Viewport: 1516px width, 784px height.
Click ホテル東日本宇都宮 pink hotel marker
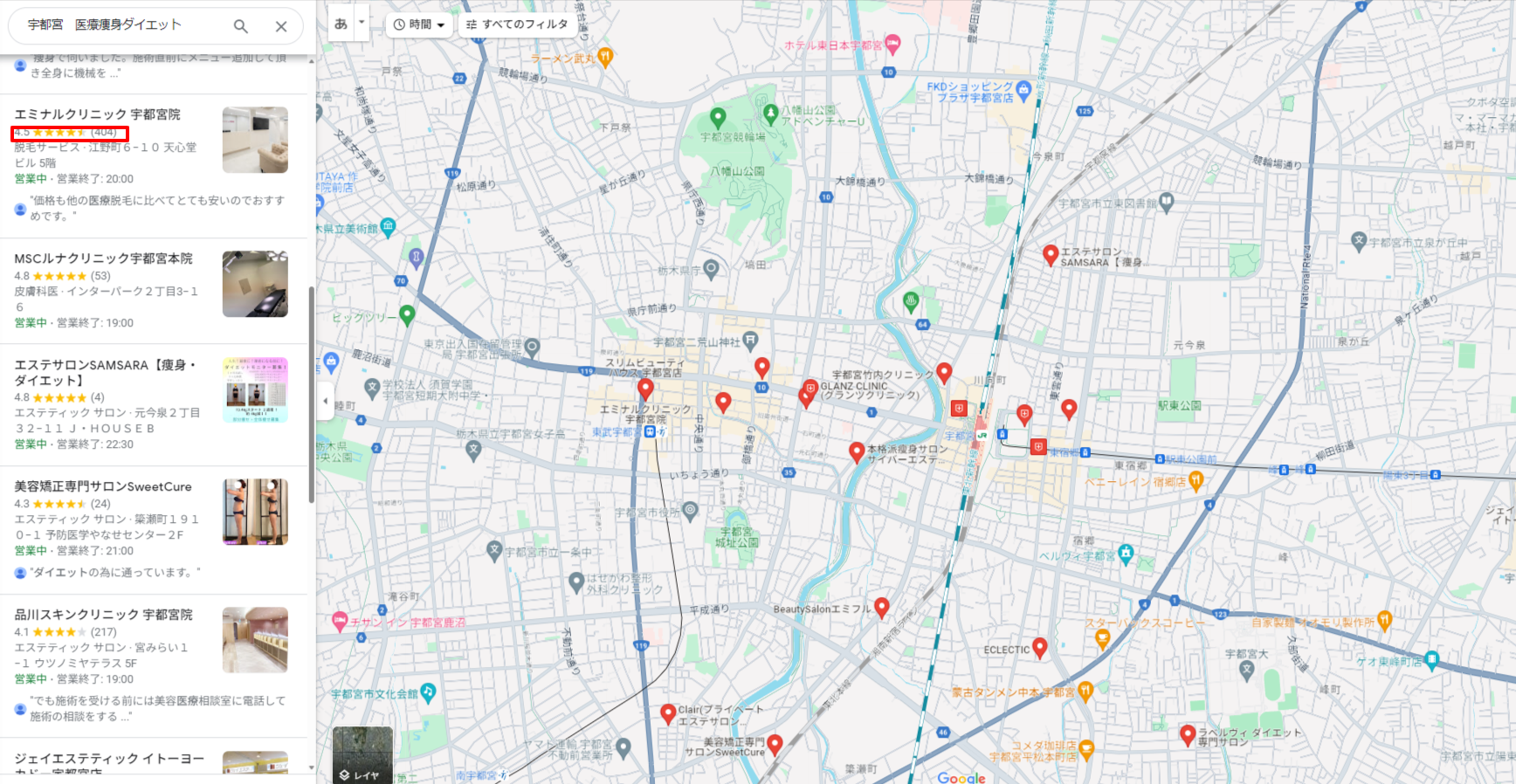pyautogui.click(x=892, y=44)
